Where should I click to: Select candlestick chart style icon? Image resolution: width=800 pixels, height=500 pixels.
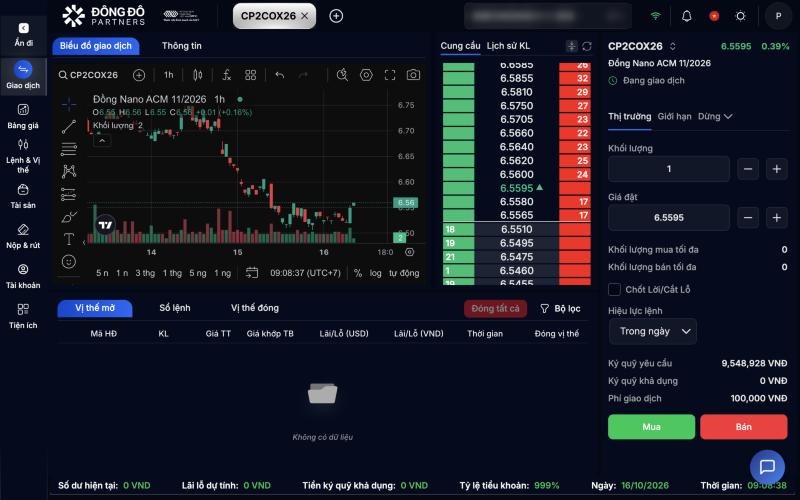click(197, 75)
